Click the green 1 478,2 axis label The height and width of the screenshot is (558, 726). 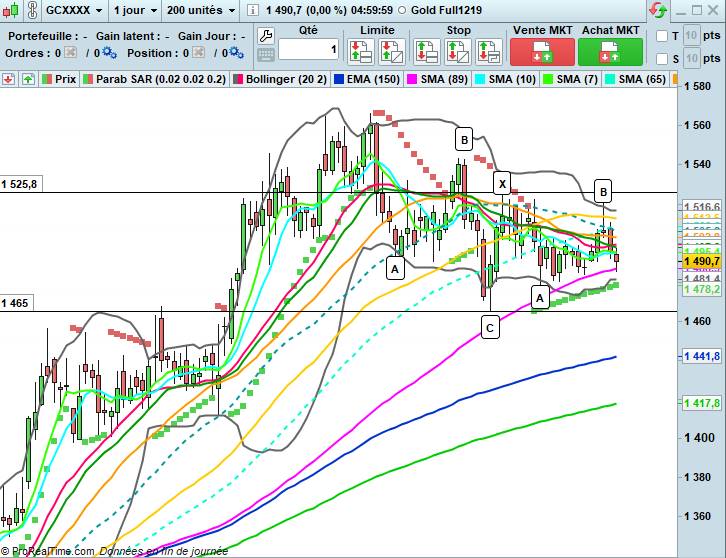pos(701,289)
